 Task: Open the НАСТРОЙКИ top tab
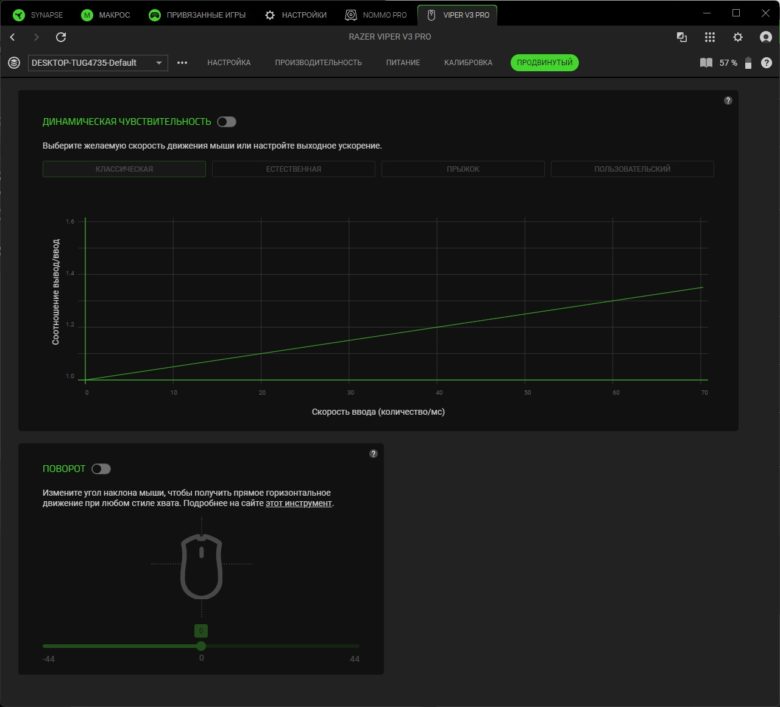point(296,15)
